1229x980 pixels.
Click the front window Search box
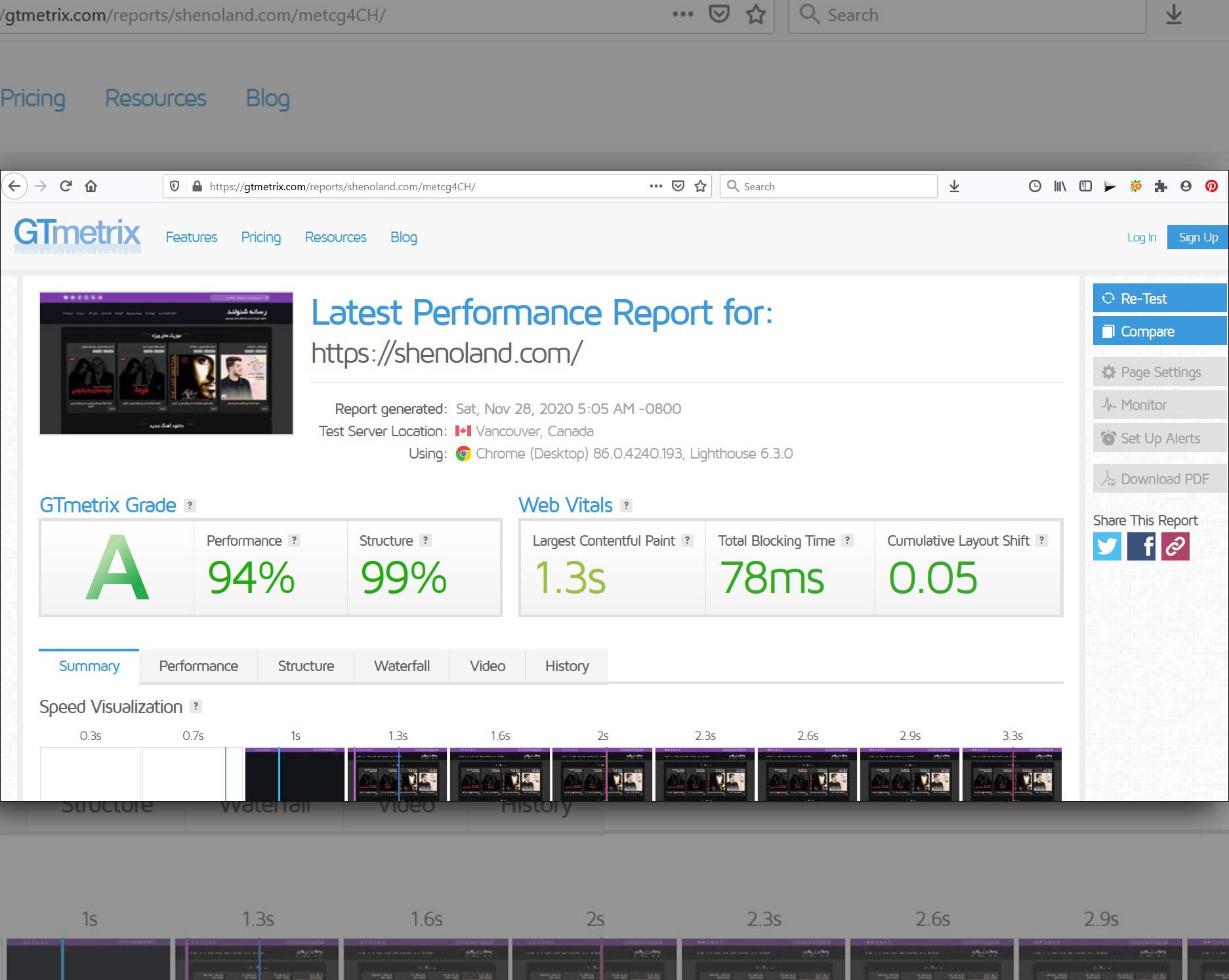point(828,186)
